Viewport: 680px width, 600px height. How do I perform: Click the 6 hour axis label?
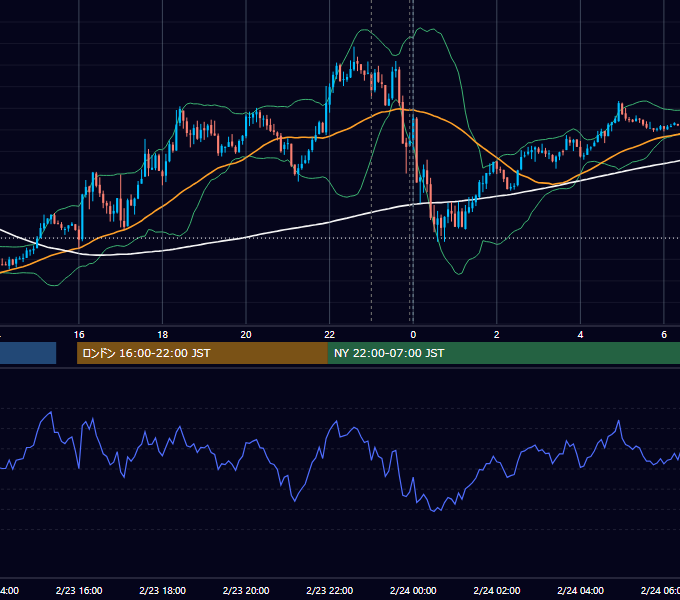664,335
